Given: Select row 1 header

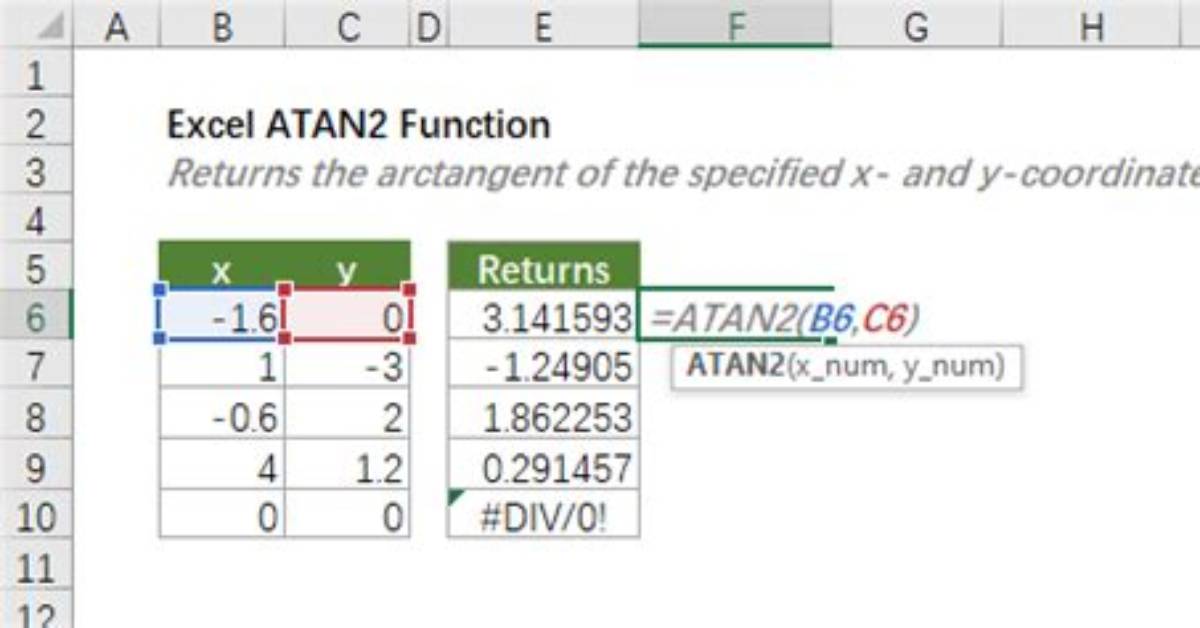Looking at the screenshot, I should tap(37, 73).
